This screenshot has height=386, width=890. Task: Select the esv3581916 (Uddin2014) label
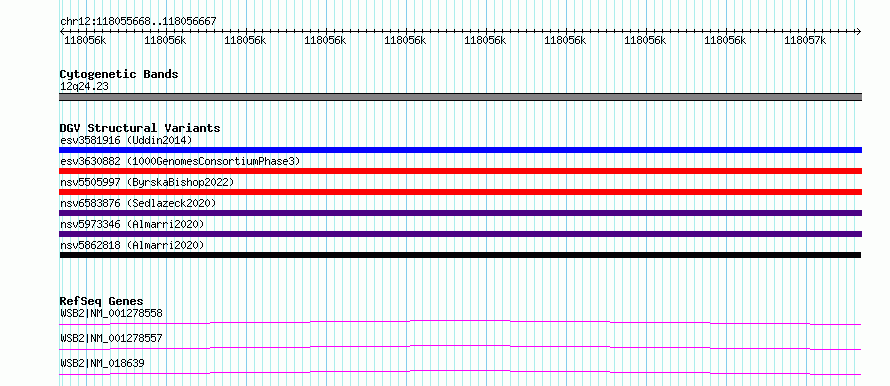pos(126,140)
